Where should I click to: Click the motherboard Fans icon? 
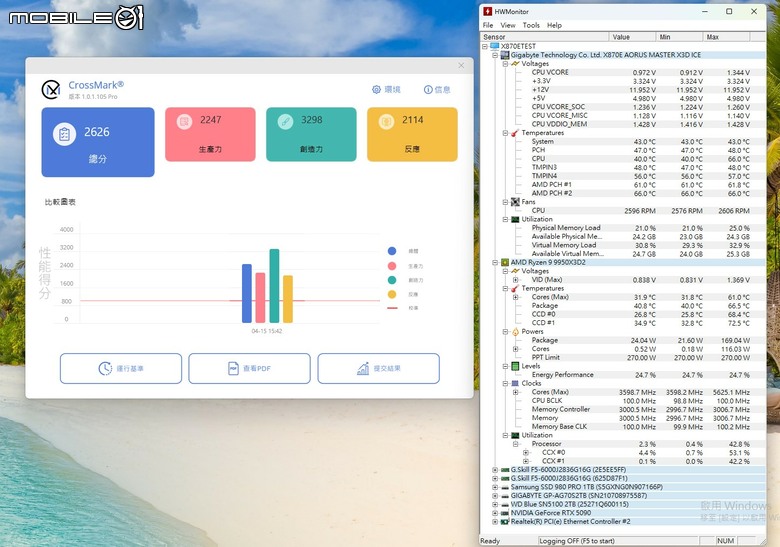click(x=515, y=202)
